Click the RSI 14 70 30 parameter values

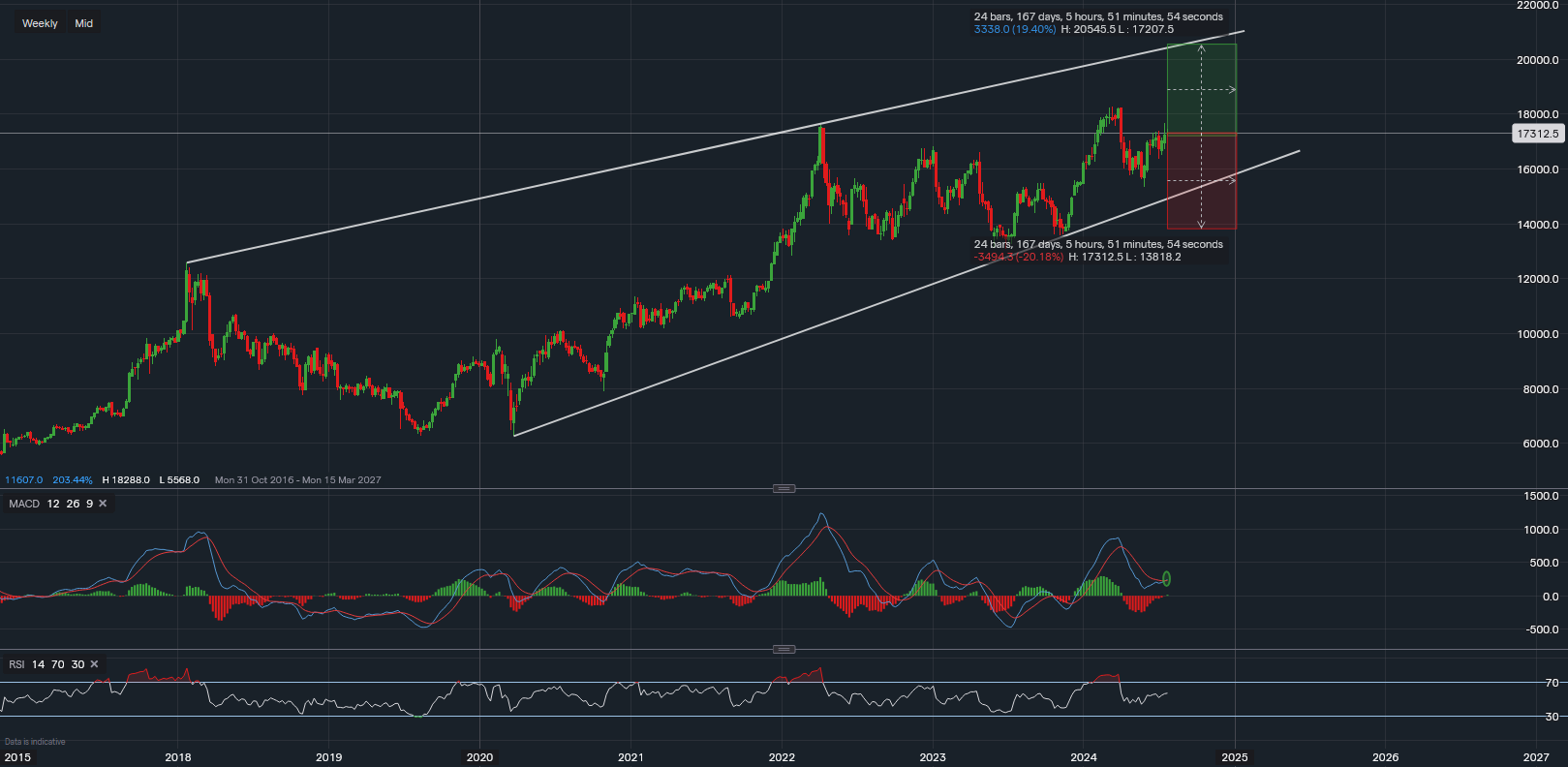click(x=58, y=664)
